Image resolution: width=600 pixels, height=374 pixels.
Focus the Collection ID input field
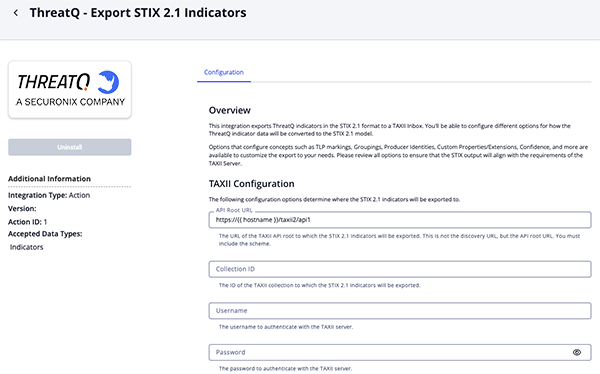point(400,269)
